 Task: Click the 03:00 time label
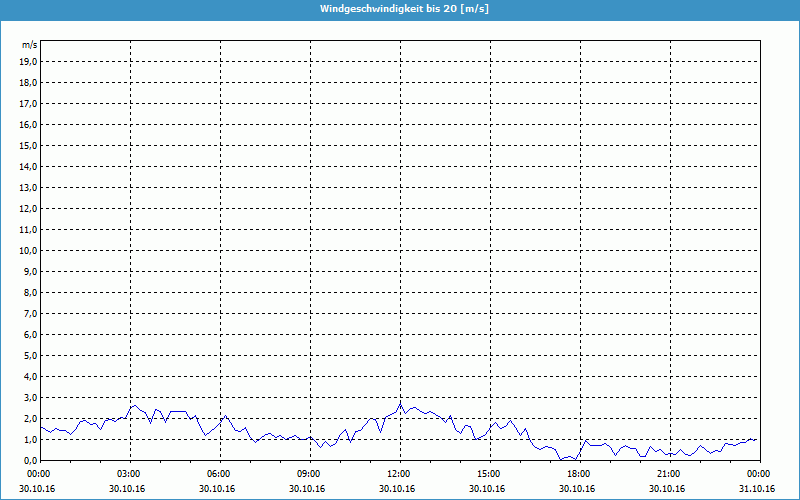129,473
